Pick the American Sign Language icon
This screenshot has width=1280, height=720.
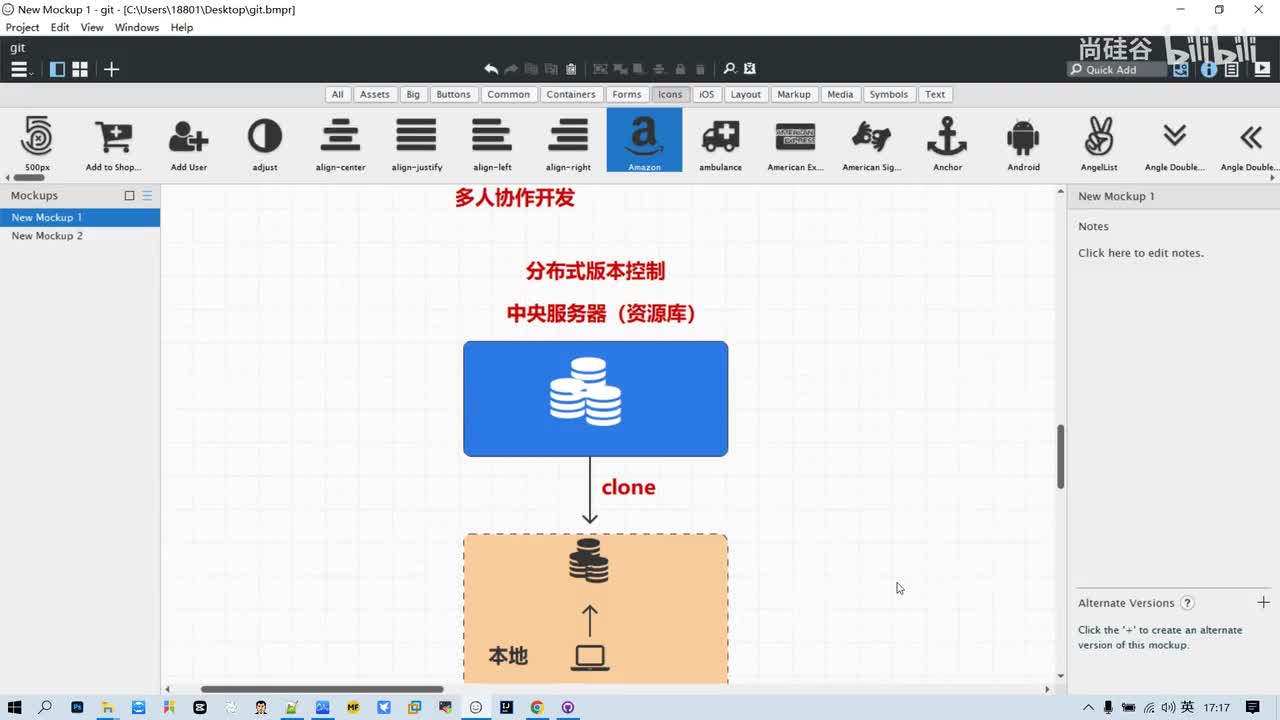click(872, 142)
